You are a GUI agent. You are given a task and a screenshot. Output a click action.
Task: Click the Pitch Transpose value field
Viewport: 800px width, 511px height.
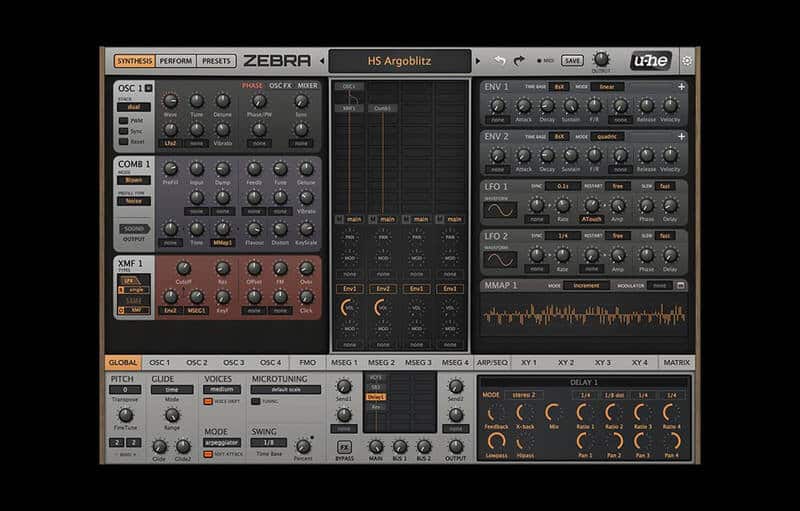click(x=125, y=390)
